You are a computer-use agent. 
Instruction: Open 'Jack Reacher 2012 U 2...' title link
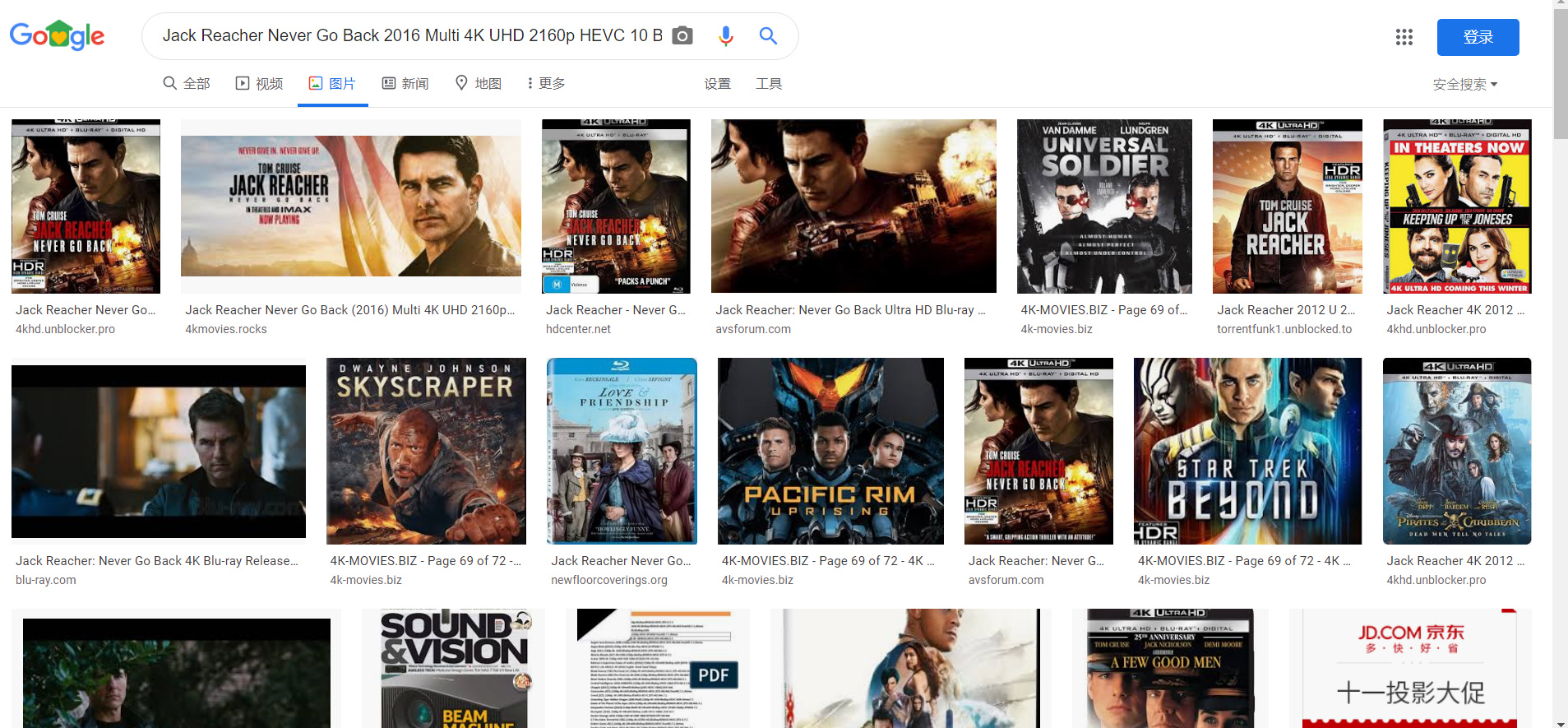coord(1286,310)
